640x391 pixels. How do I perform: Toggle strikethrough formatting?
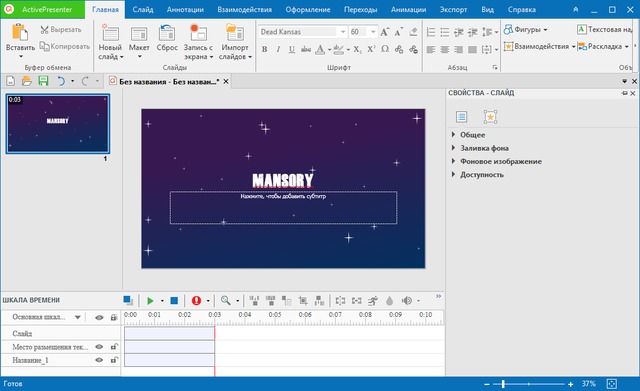pos(306,49)
